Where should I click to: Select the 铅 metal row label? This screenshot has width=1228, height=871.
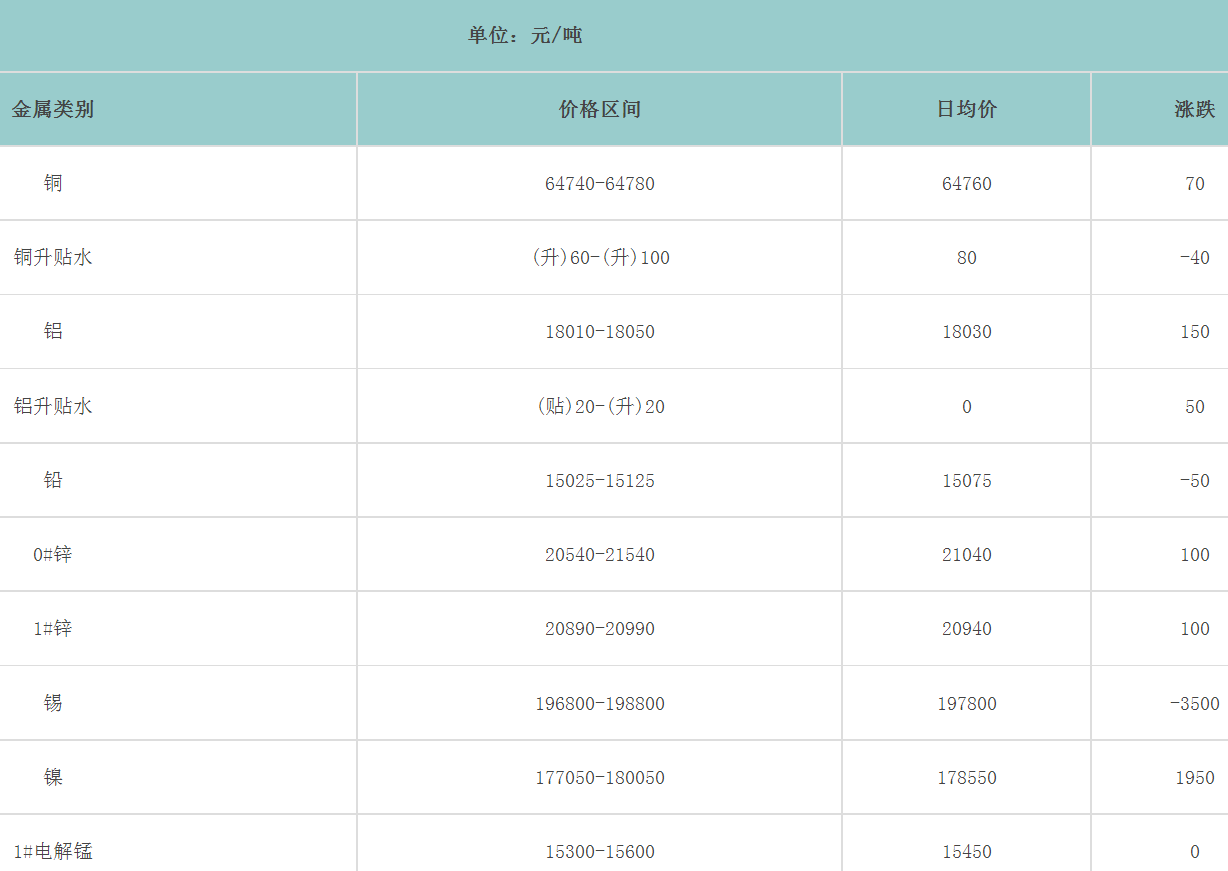pos(53,480)
